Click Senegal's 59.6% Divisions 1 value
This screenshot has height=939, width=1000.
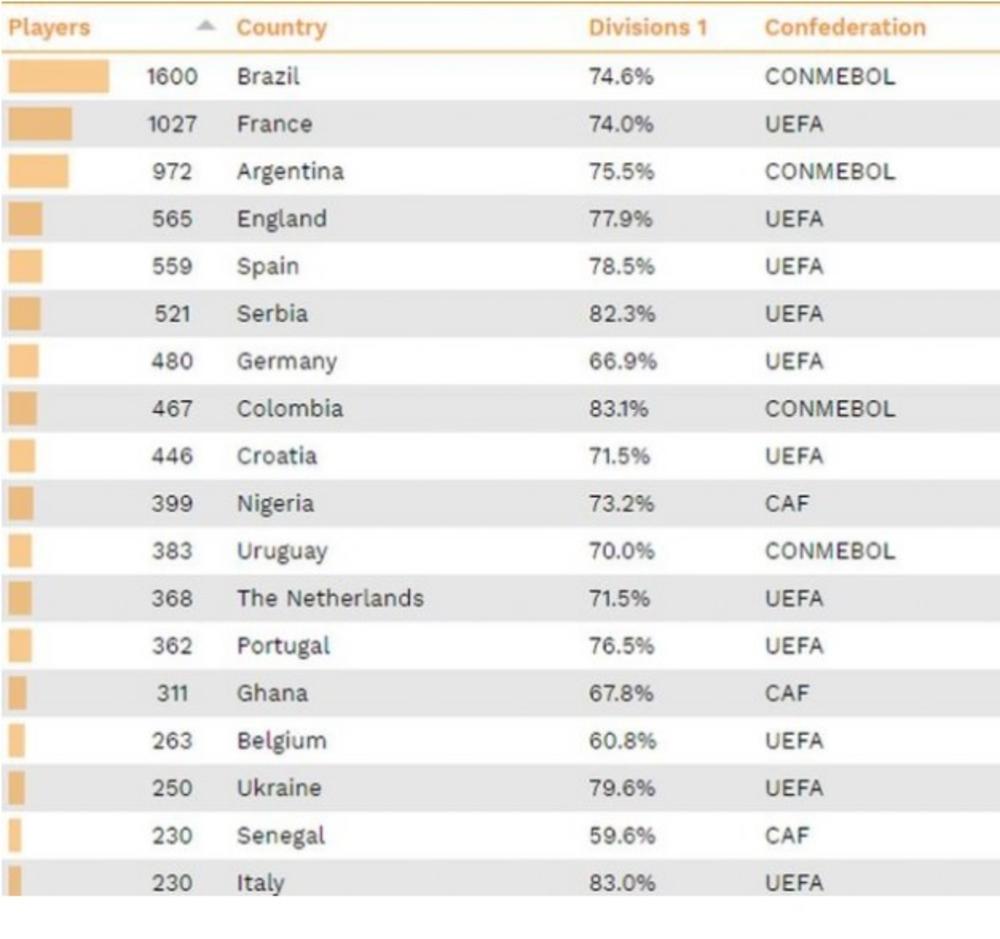tap(621, 836)
